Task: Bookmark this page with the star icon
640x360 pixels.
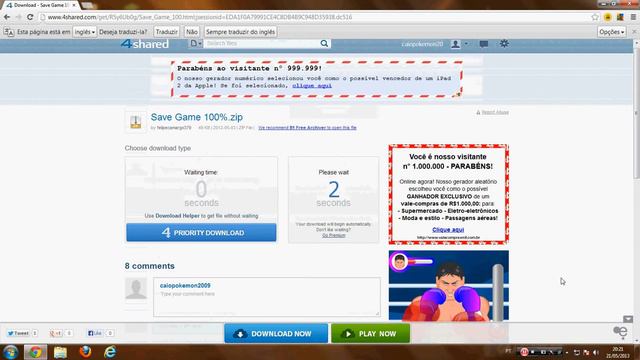Action: (x=595, y=17)
